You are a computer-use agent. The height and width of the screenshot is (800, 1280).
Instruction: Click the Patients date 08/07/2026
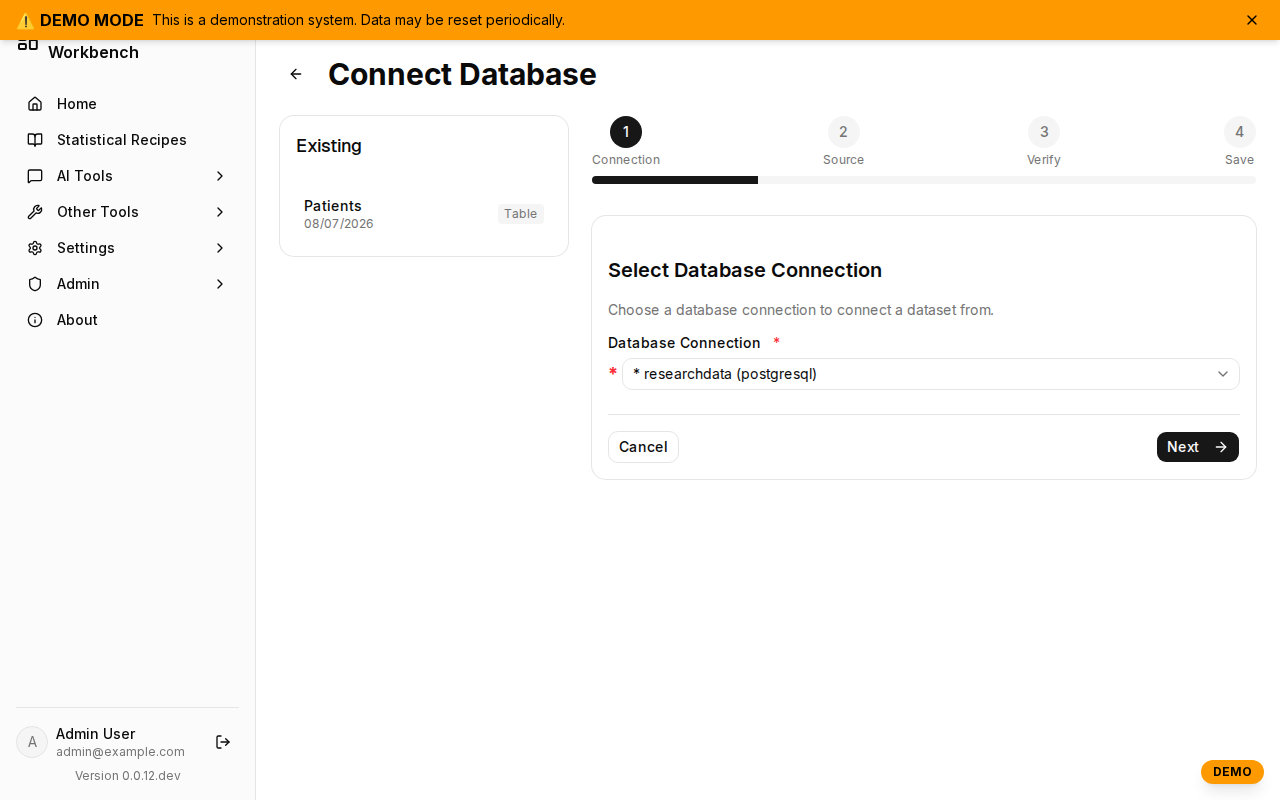point(339,224)
